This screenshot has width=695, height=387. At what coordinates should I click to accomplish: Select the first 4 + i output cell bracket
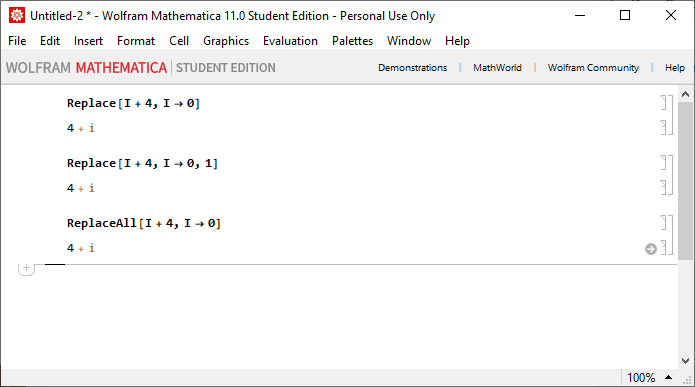[664, 127]
